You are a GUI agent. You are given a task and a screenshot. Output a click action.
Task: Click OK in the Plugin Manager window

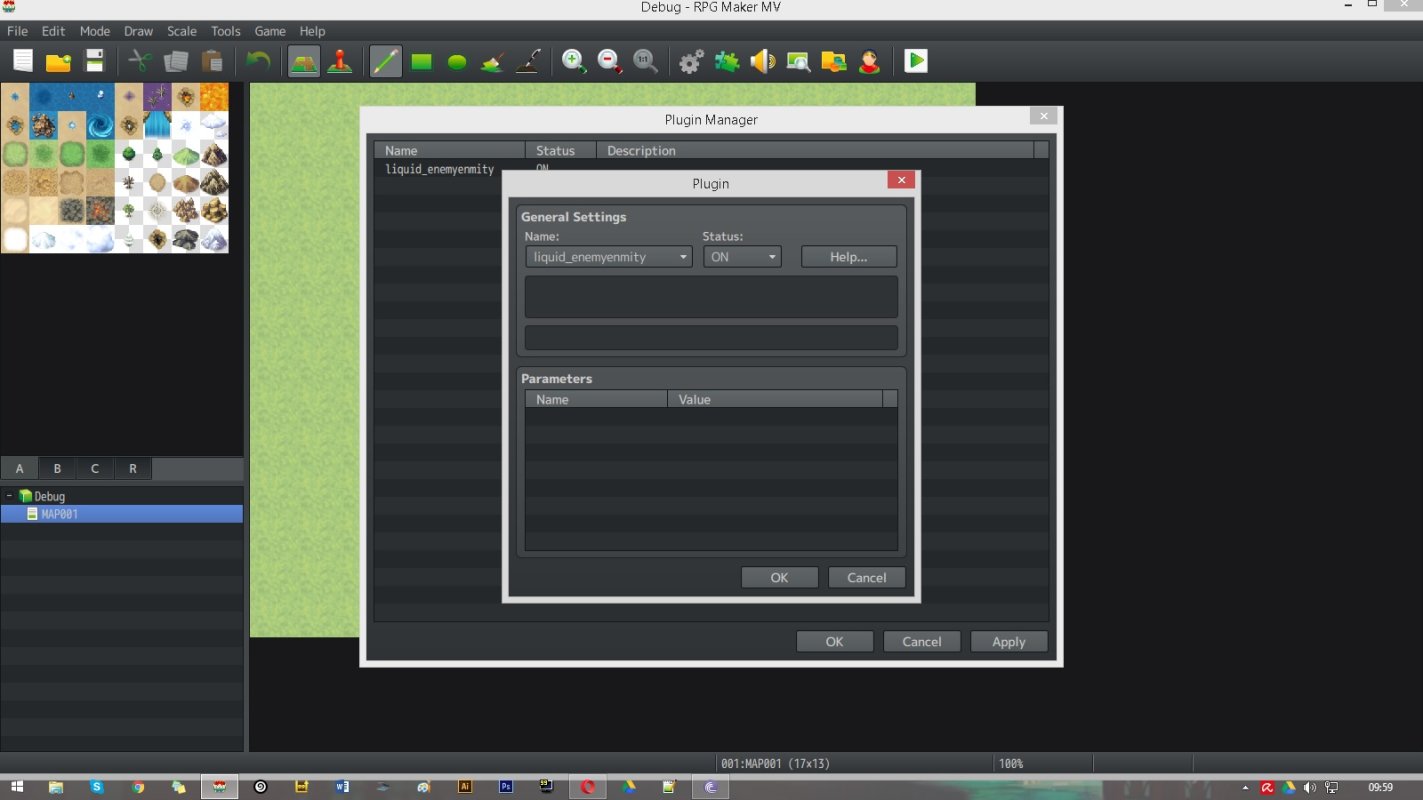point(835,642)
